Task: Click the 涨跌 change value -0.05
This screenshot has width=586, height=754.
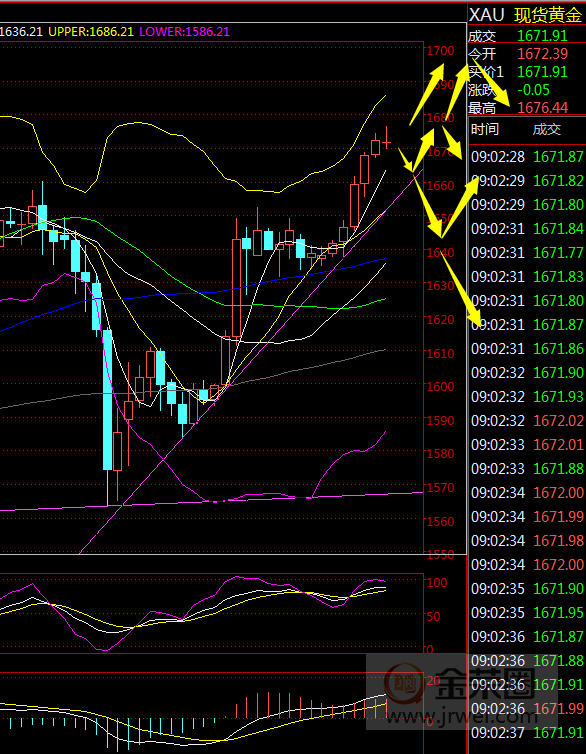Action: 533,90
